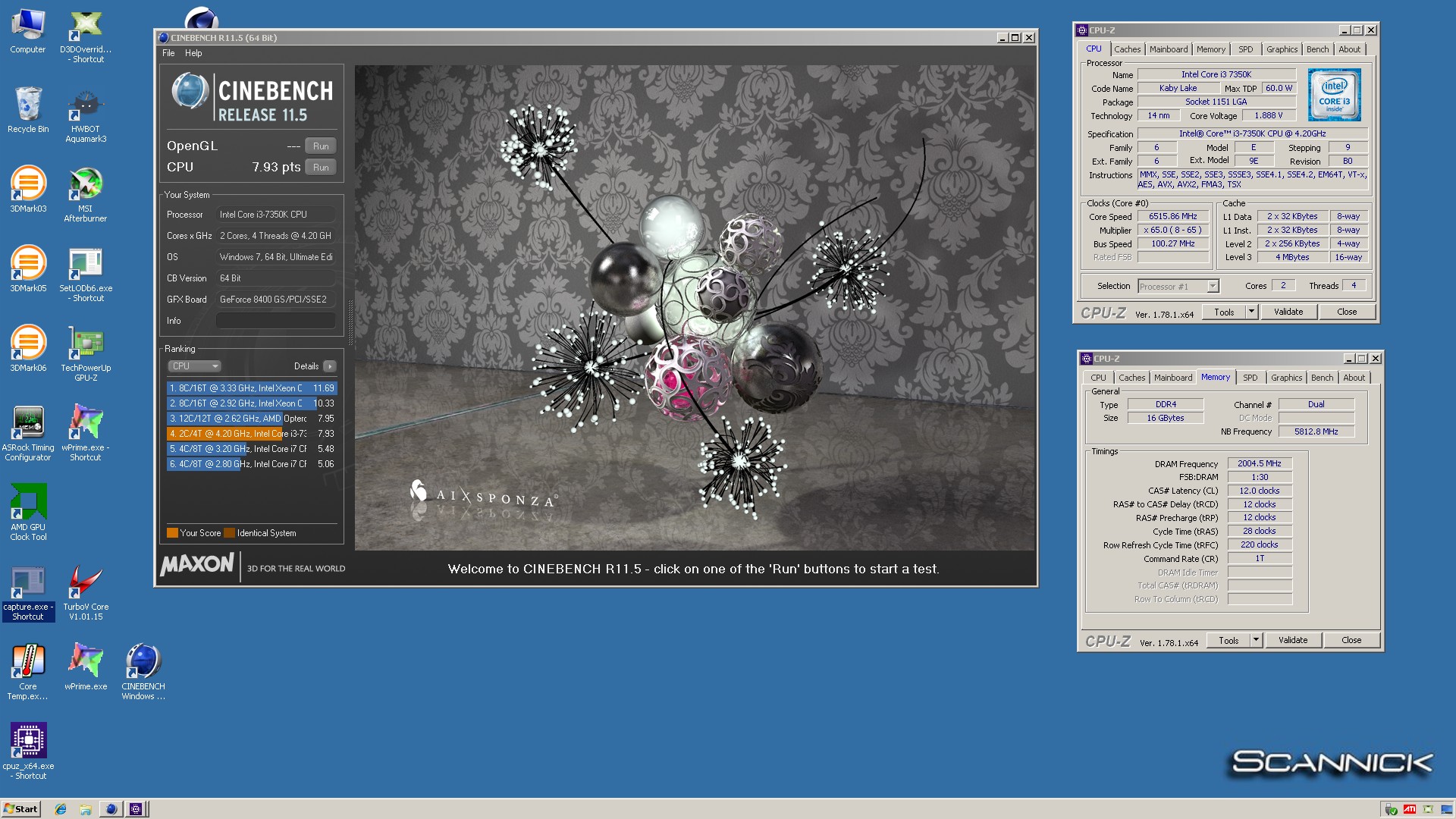Open Help menu in Cinebench
The height and width of the screenshot is (819, 1456).
pyautogui.click(x=193, y=53)
